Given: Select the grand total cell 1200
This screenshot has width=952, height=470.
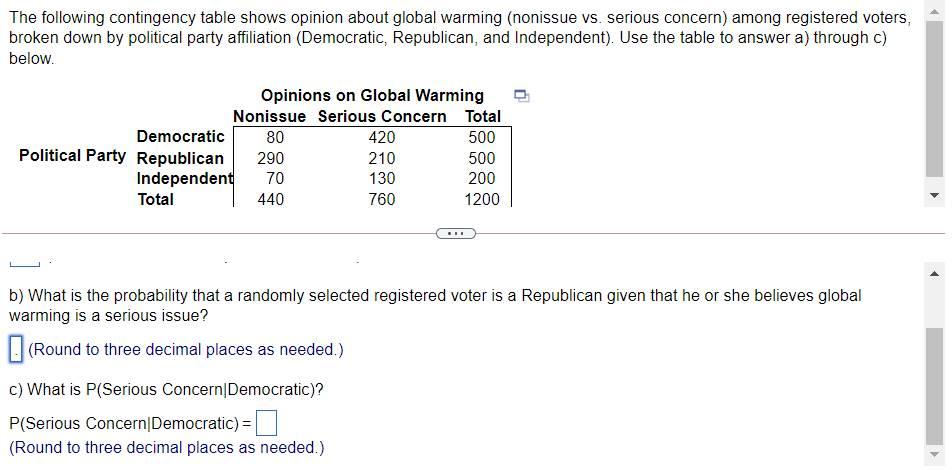Looking at the screenshot, I should [x=482, y=199].
